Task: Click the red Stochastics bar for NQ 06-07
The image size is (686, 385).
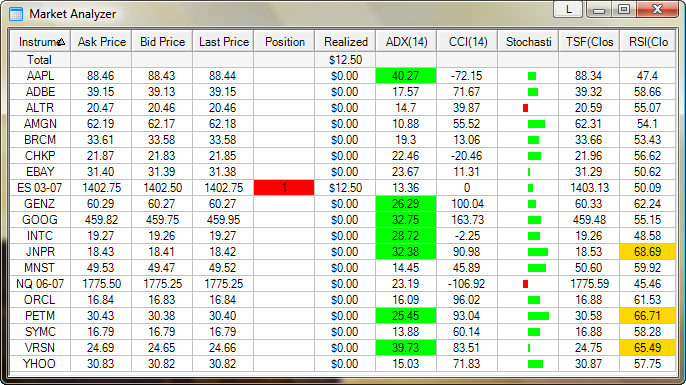Action: [525, 284]
